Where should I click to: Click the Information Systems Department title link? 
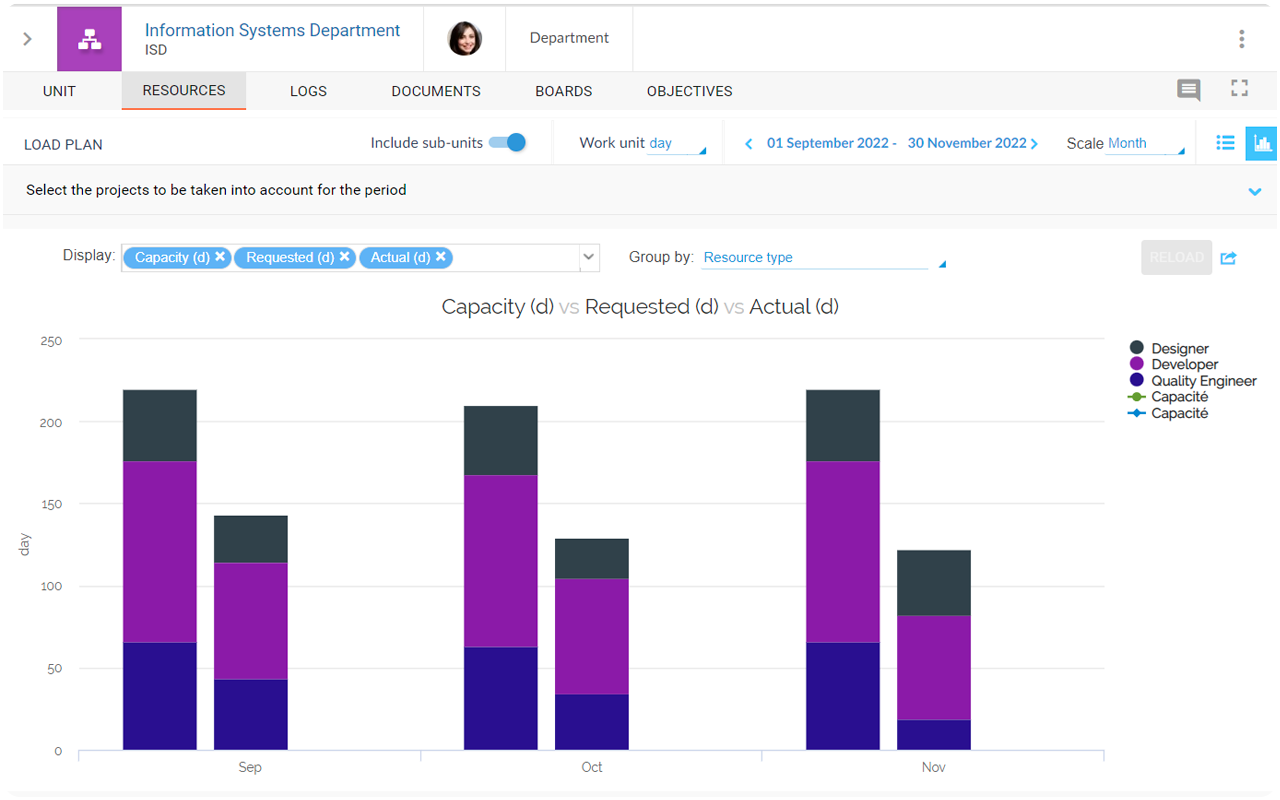click(272, 30)
